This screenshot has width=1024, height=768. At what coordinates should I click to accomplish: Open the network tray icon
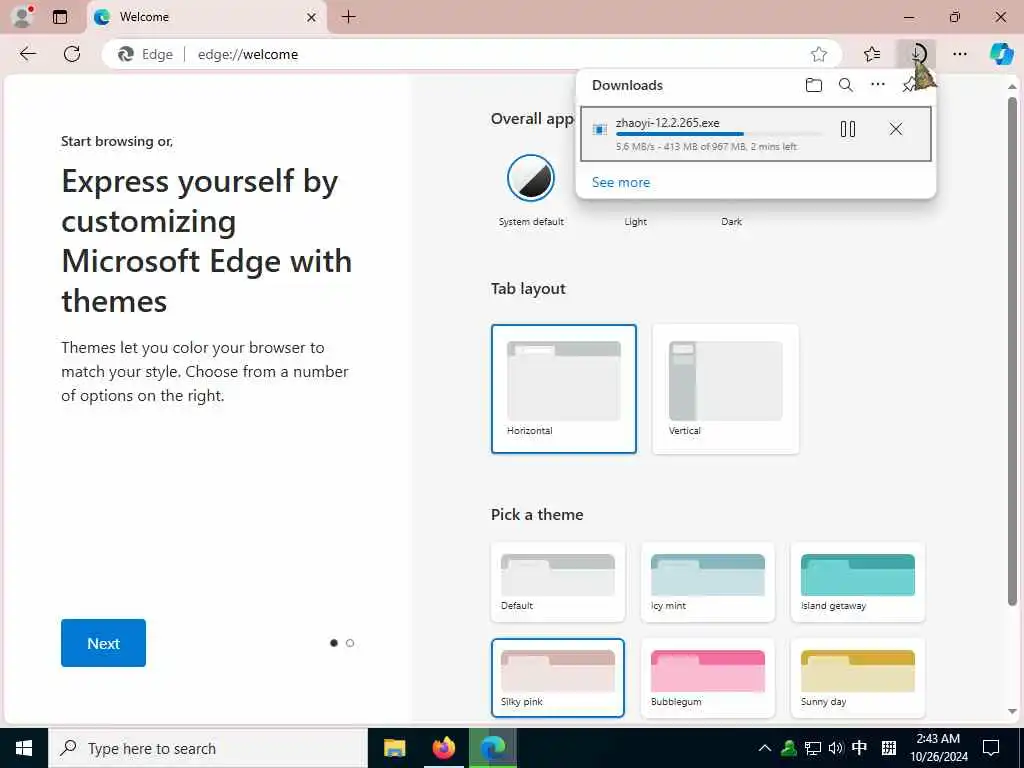[812, 748]
